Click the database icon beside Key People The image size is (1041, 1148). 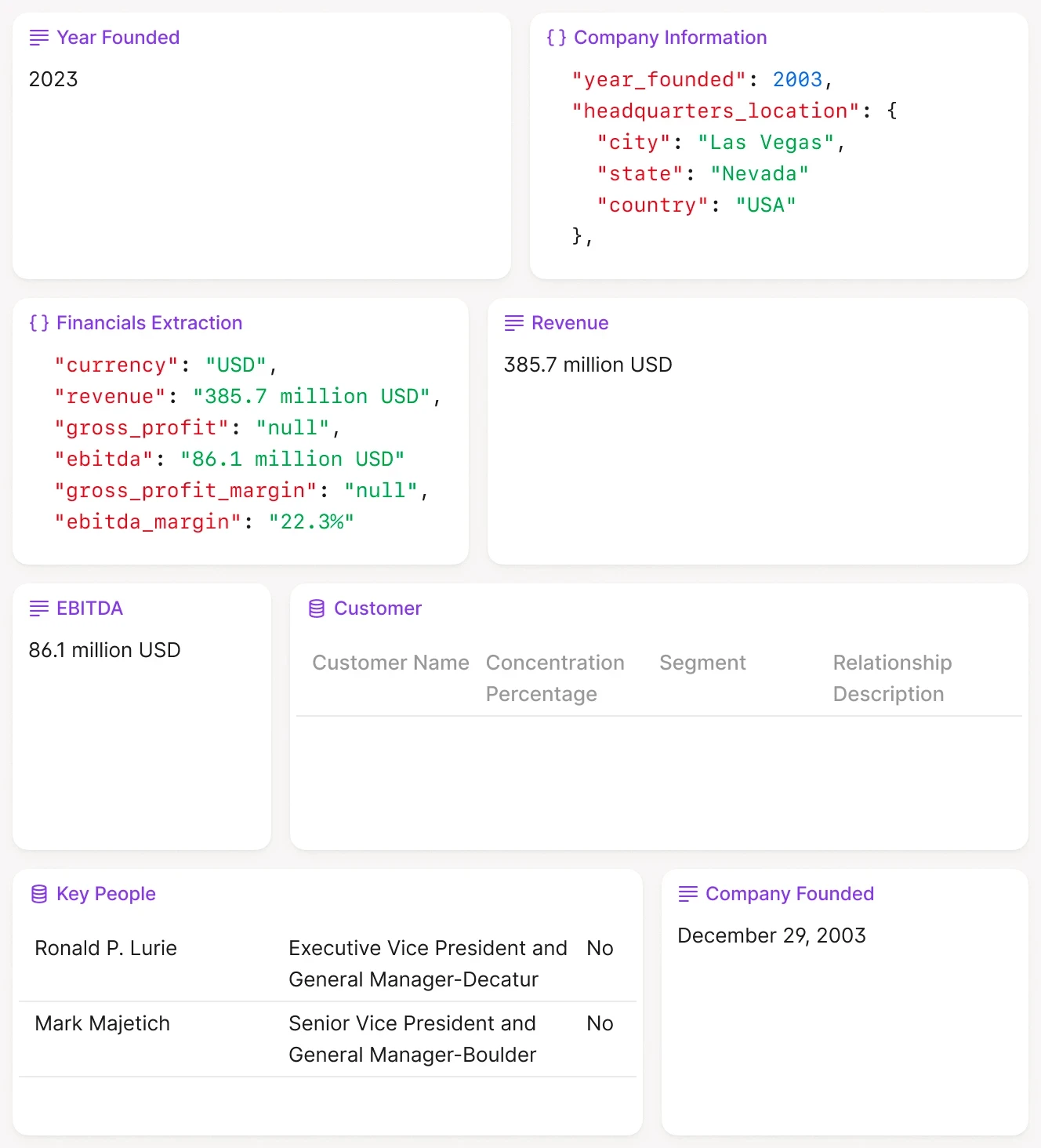click(38, 894)
